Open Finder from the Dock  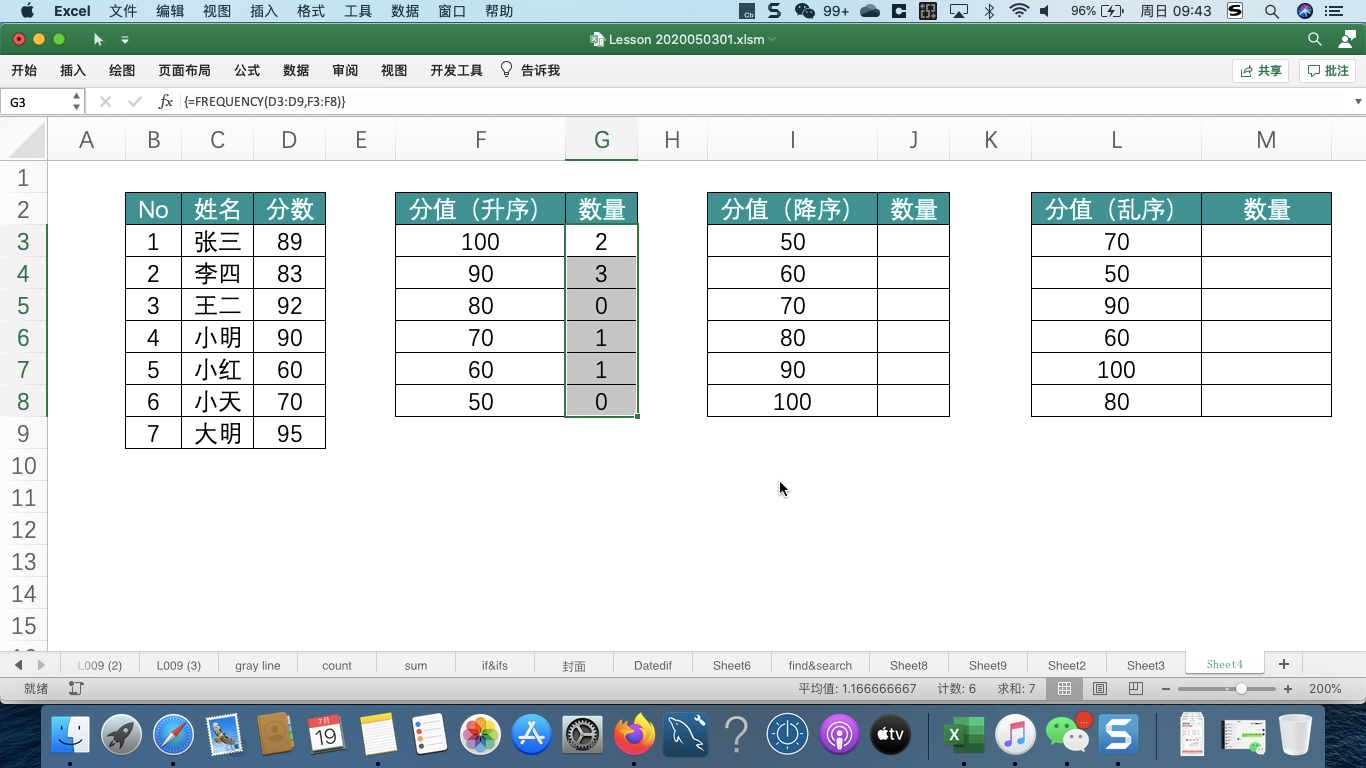point(70,736)
